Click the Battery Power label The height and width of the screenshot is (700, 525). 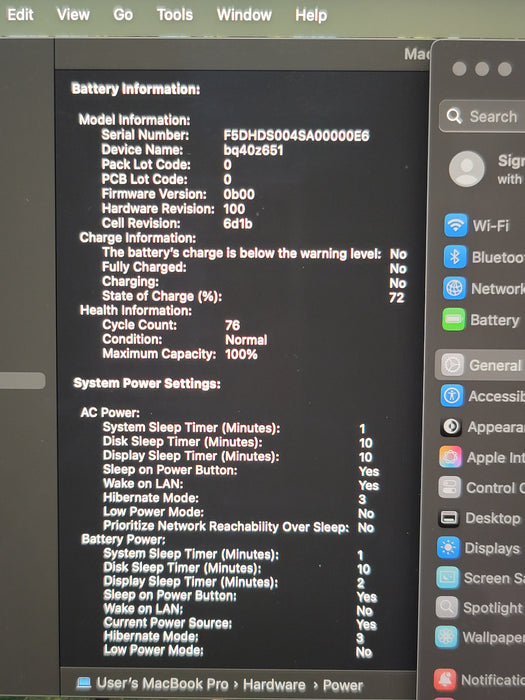123,539
